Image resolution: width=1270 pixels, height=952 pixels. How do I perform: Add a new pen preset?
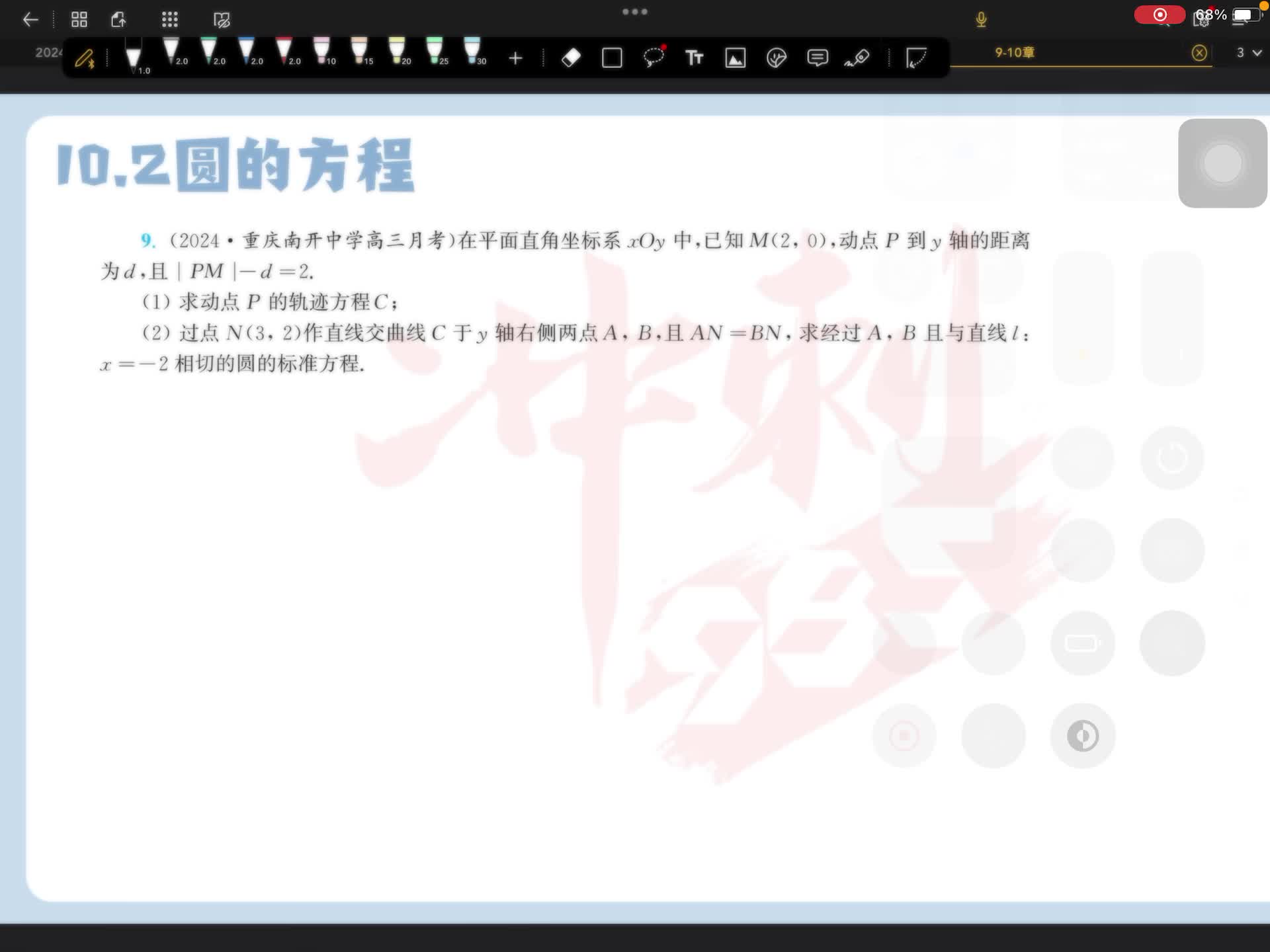515,59
